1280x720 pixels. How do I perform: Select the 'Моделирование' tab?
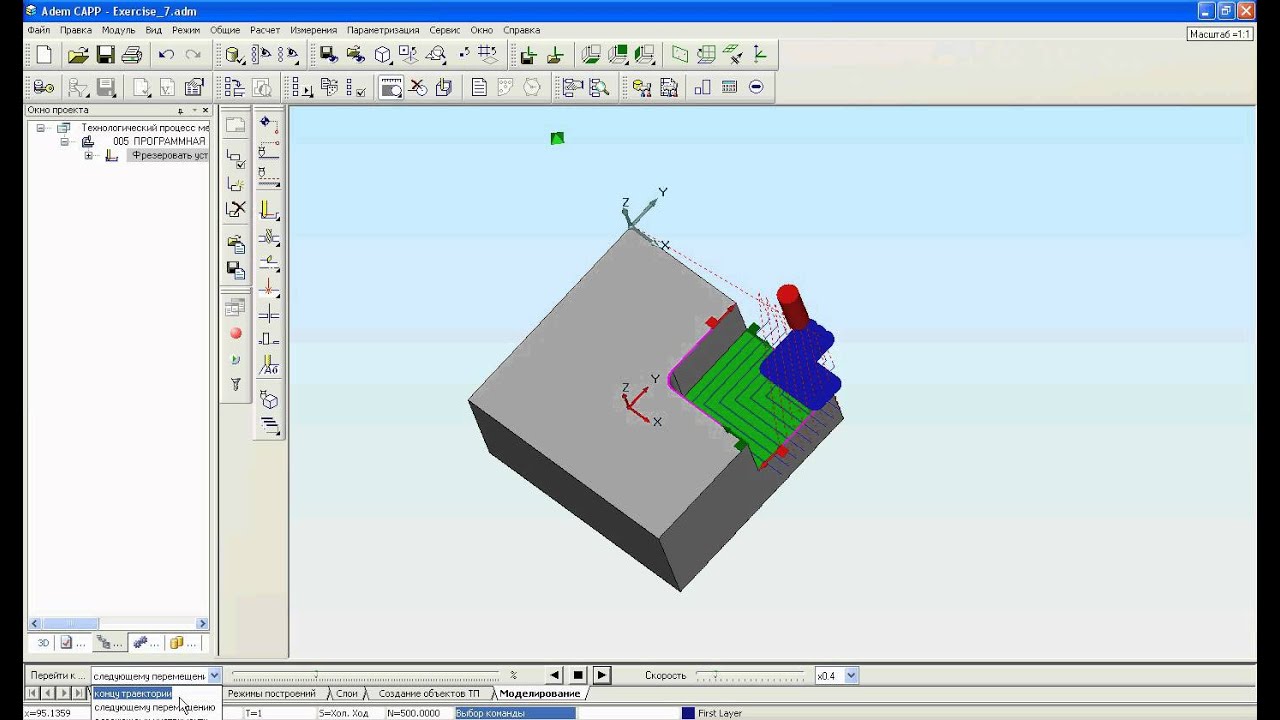[540, 693]
